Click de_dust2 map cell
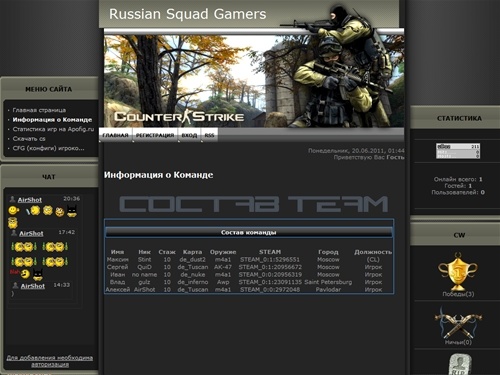500x375 pixels. 193,259
